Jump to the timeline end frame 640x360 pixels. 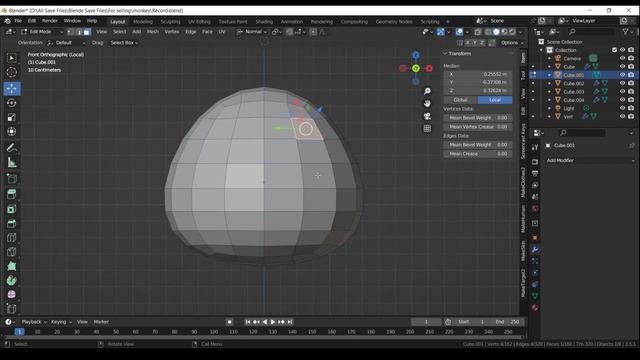pos(290,322)
